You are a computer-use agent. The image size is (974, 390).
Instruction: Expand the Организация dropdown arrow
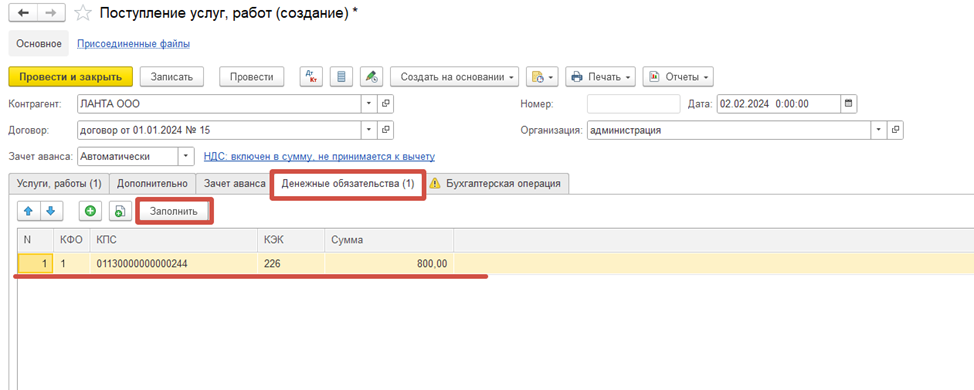pyautogui.click(x=879, y=130)
